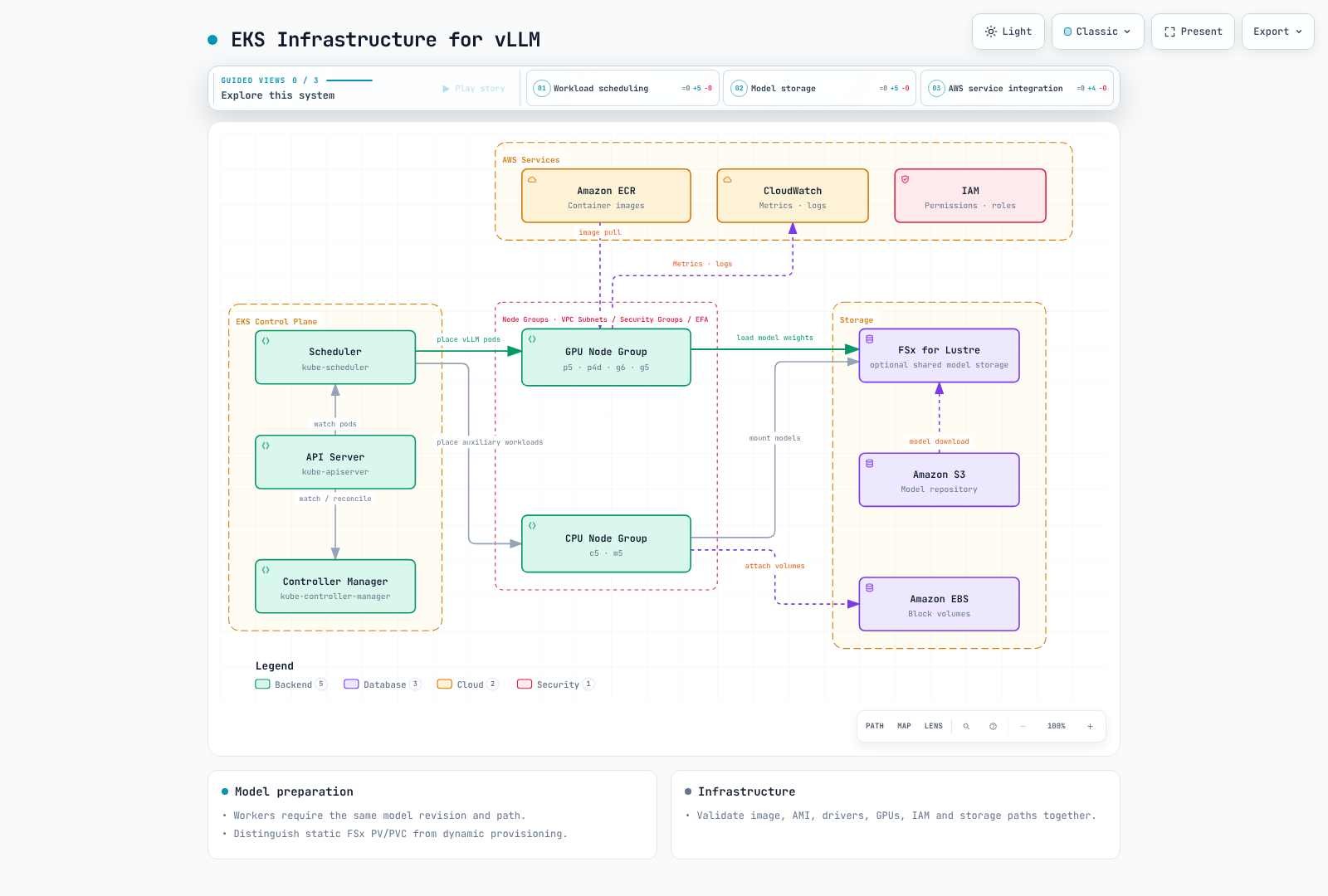Click the FSx for Lustre database icon
The height and width of the screenshot is (896, 1328).
pyautogui.click(x=870, y=339)
